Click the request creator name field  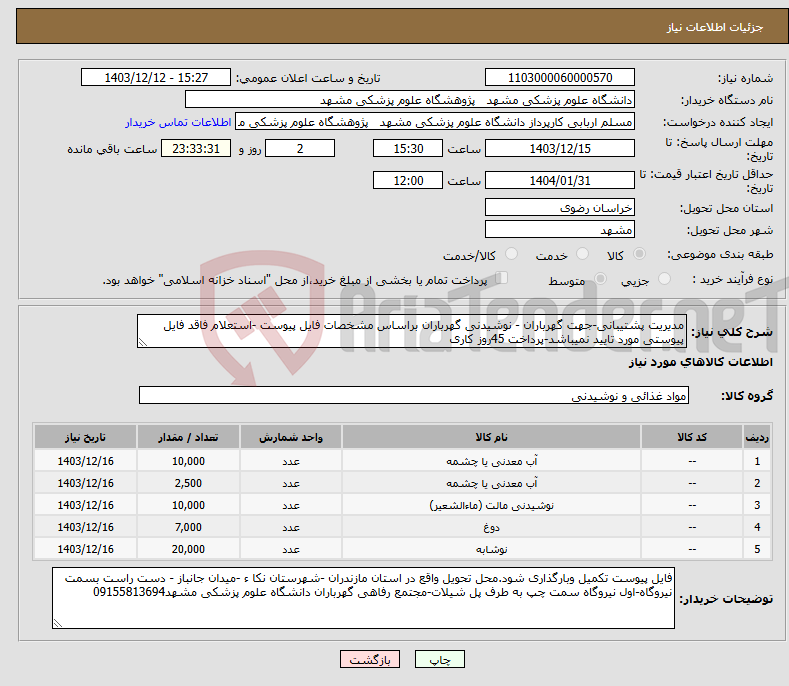[x=435, y=122]
